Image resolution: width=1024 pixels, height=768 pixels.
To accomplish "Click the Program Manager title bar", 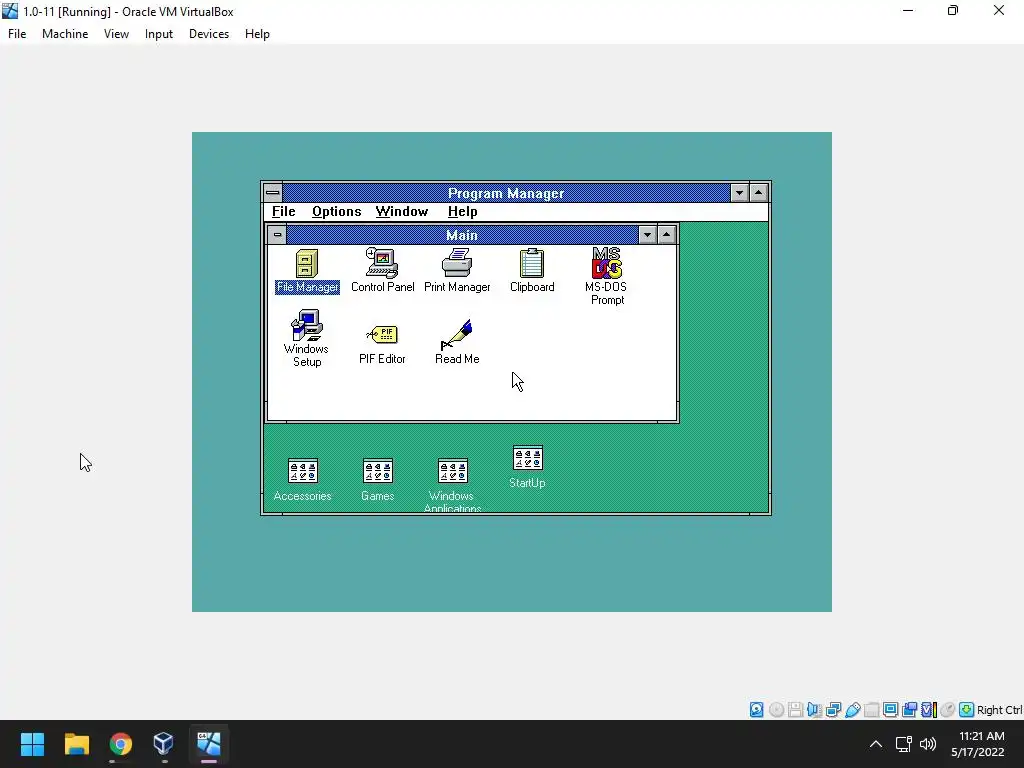I will (x=506, y=193).
